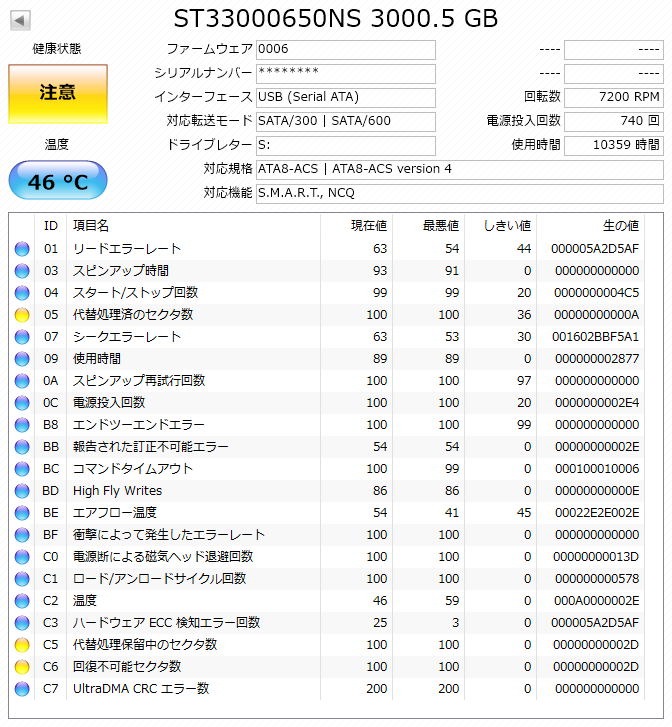Click the blue status icon for ID 0C
672x727 pixels.
point(22,403)
